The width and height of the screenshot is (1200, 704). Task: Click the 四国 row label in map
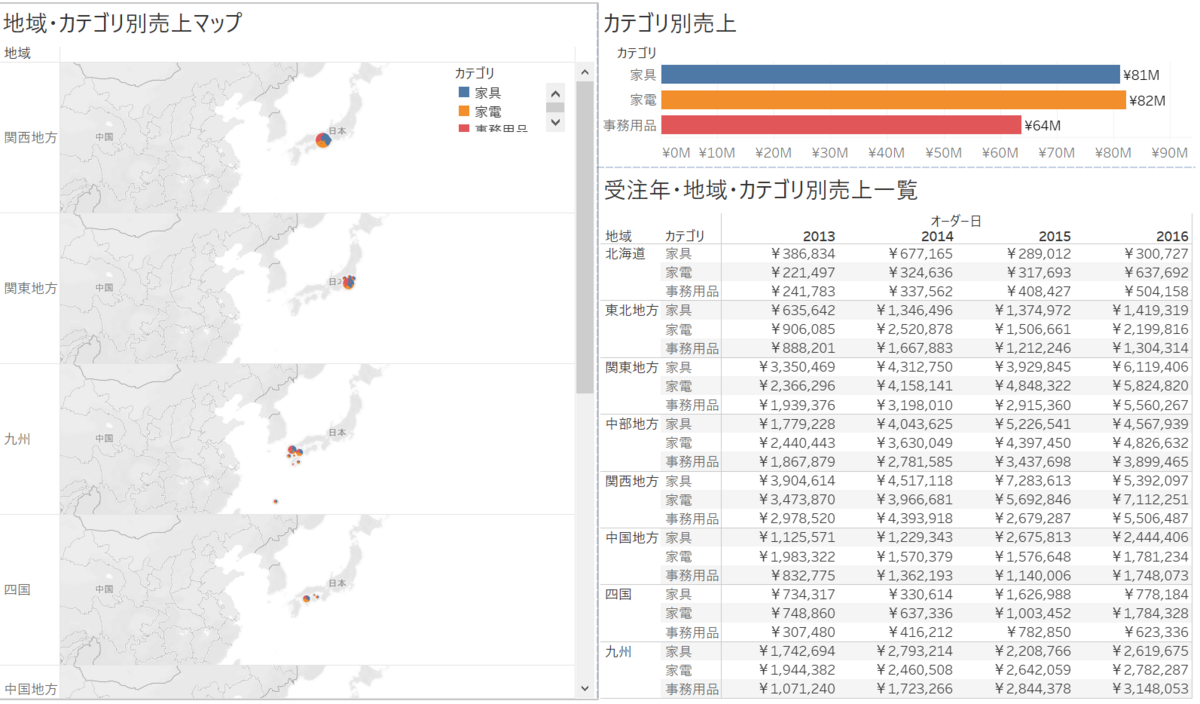(x=18, y=590)
